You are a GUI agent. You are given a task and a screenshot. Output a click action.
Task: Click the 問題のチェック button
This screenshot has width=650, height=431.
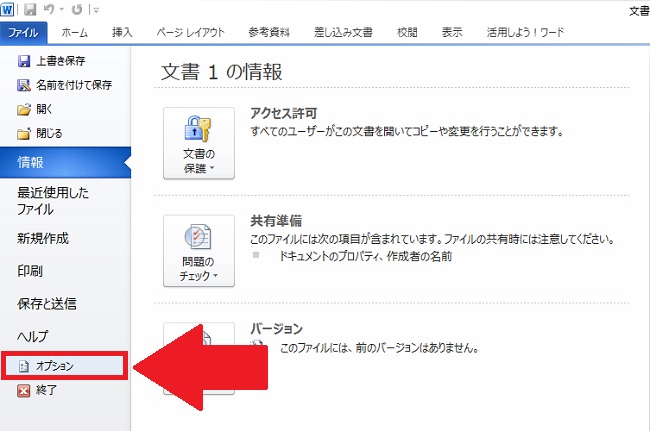199,251
